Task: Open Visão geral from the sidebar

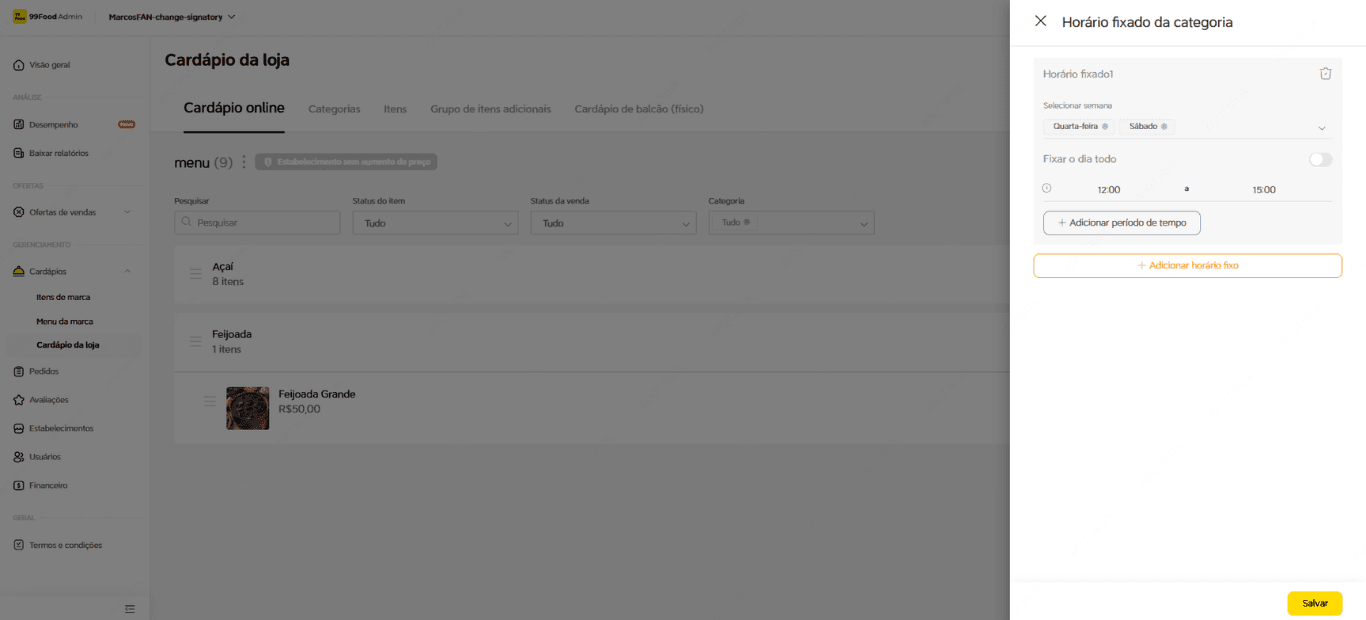Action: click(50, 65)
